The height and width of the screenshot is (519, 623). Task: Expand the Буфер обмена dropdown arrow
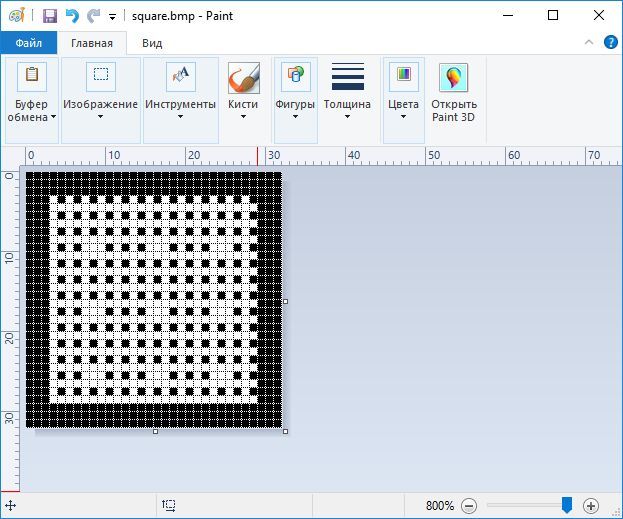pos(53,117)
